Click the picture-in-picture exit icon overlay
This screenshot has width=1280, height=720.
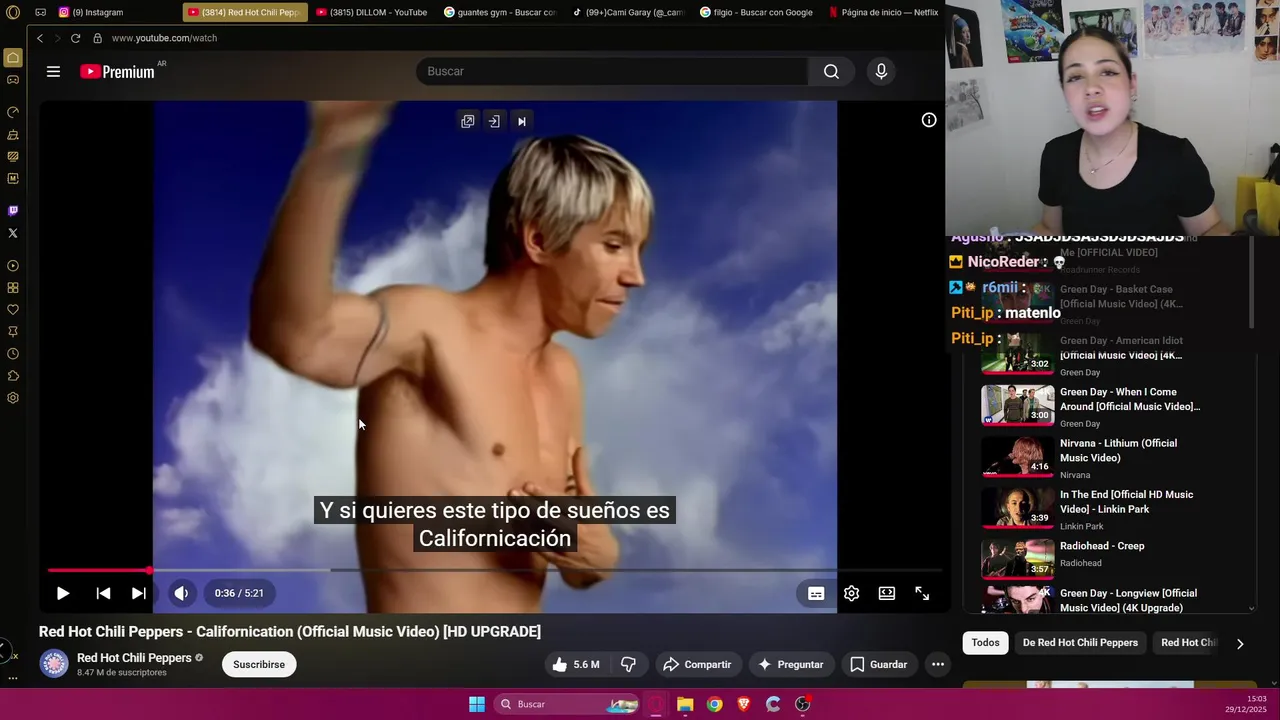(494, 121)
